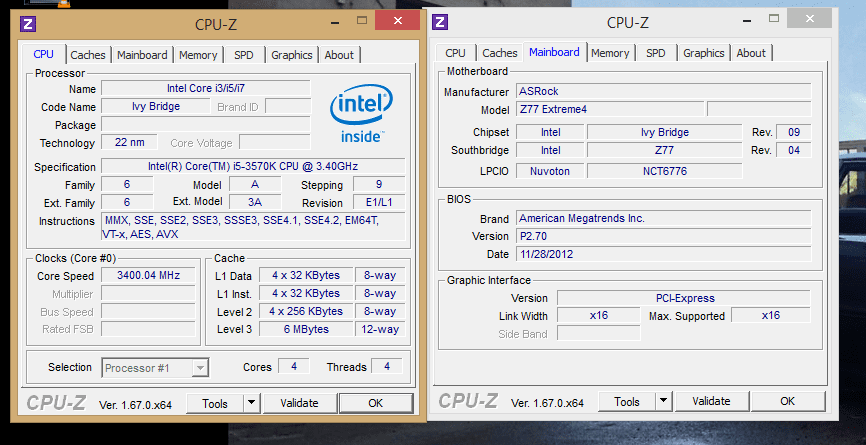Confirm with OK in left CPU-Z window

[376, 404]
